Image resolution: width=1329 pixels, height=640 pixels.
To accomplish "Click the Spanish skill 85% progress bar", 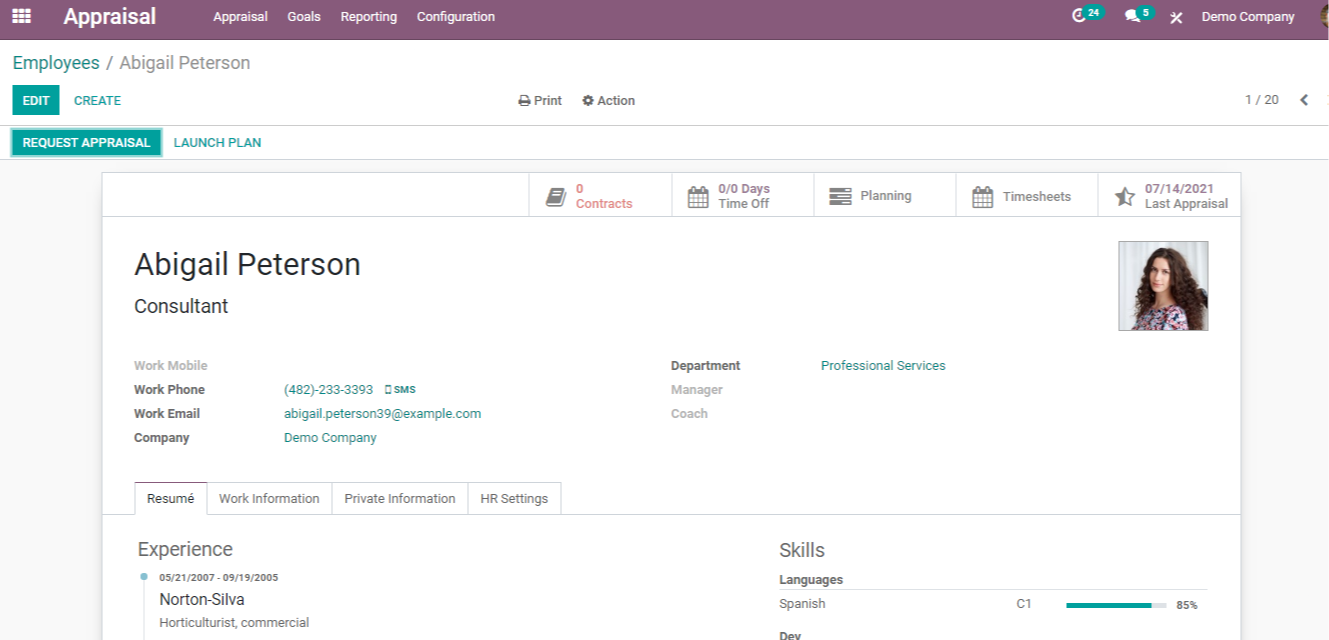I will pyautogui.click(x=1115, y=605).
